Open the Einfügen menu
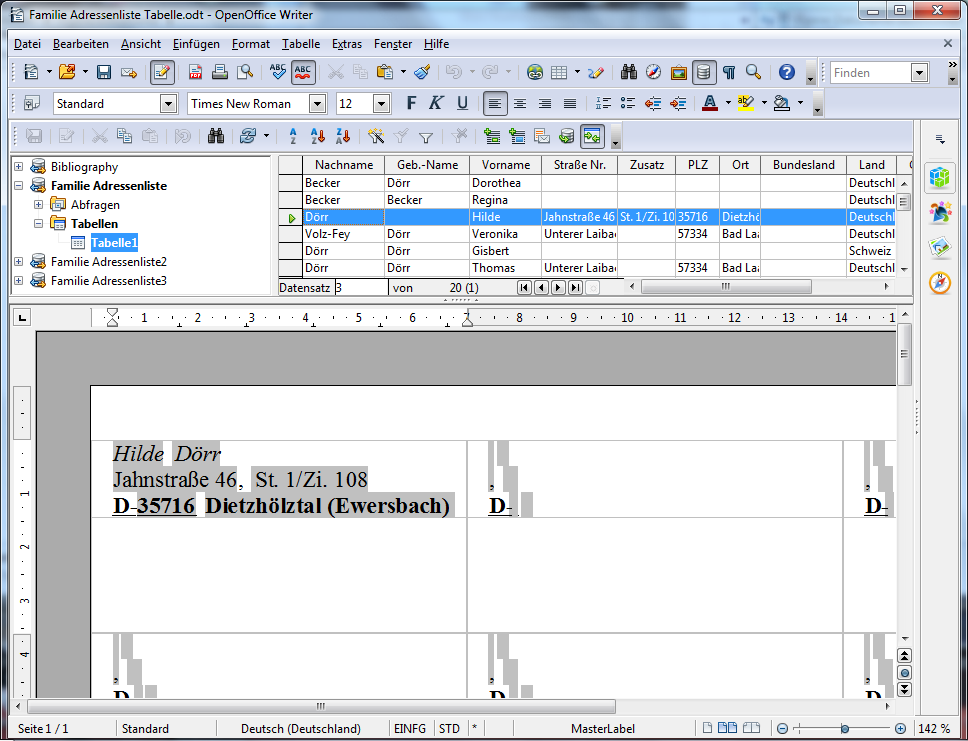Screen dimensions: 968x741 (196, 44)
